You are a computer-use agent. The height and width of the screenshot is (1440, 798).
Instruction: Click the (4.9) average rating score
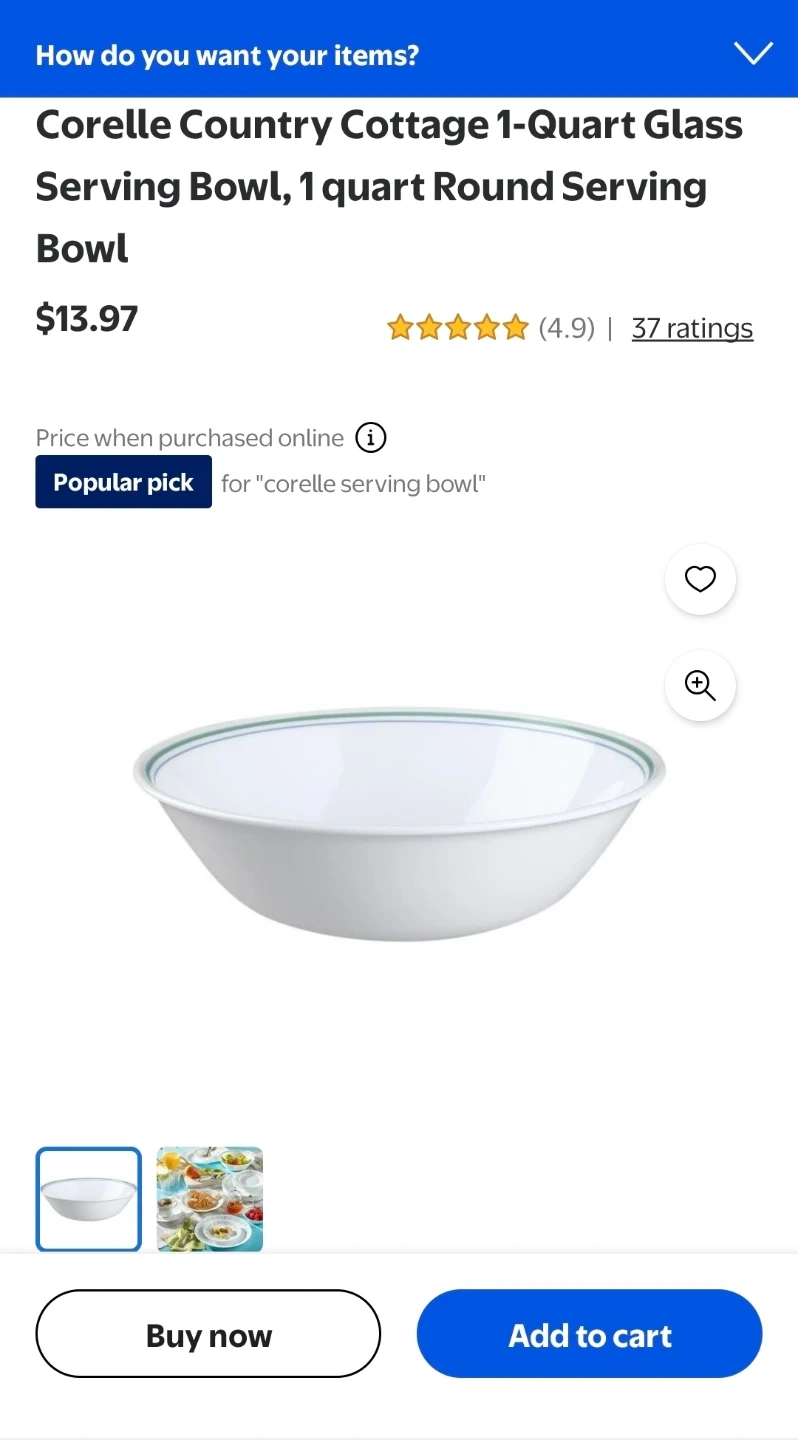click(x=566, y=328)
